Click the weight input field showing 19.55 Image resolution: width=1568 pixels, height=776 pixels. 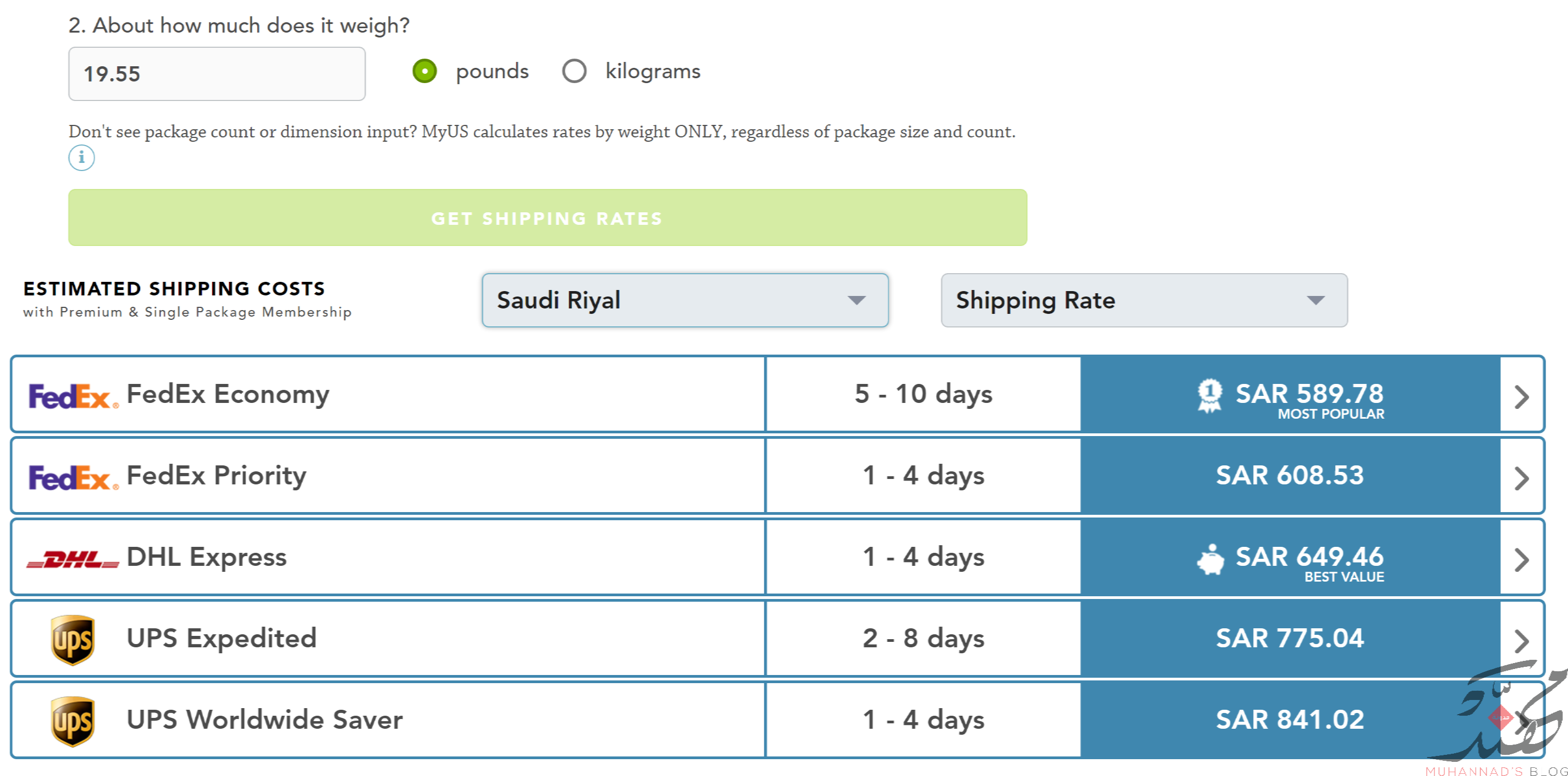[x=217, y=74]
